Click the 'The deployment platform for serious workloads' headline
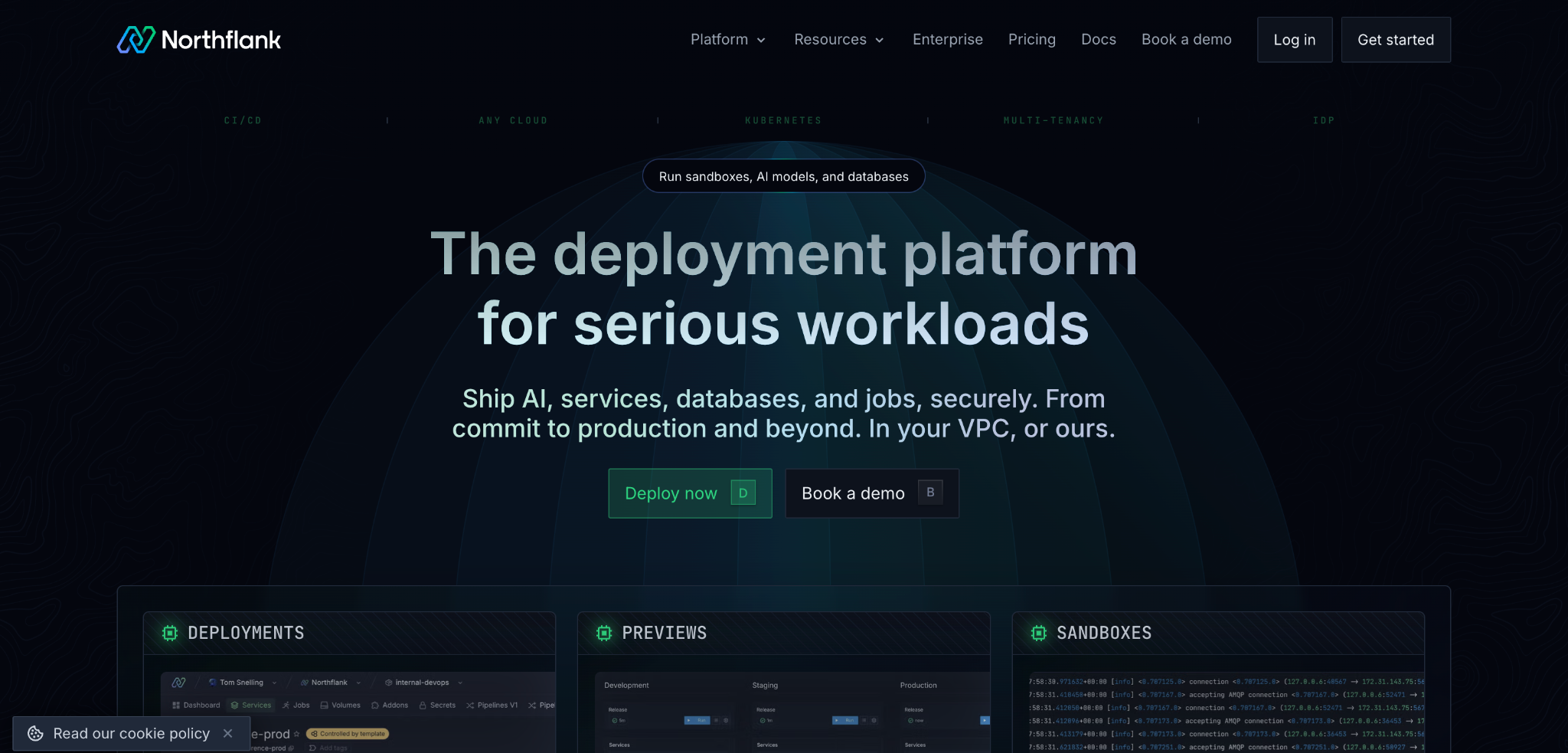Viewport: 1568px width, 753px height. tap(784, 289)
